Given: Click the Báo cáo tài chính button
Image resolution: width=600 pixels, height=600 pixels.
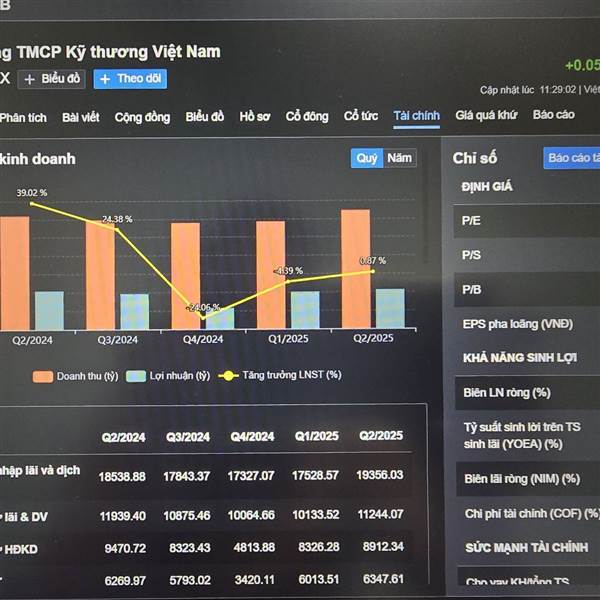Looking at the screenshot, I should pos(572,158).
